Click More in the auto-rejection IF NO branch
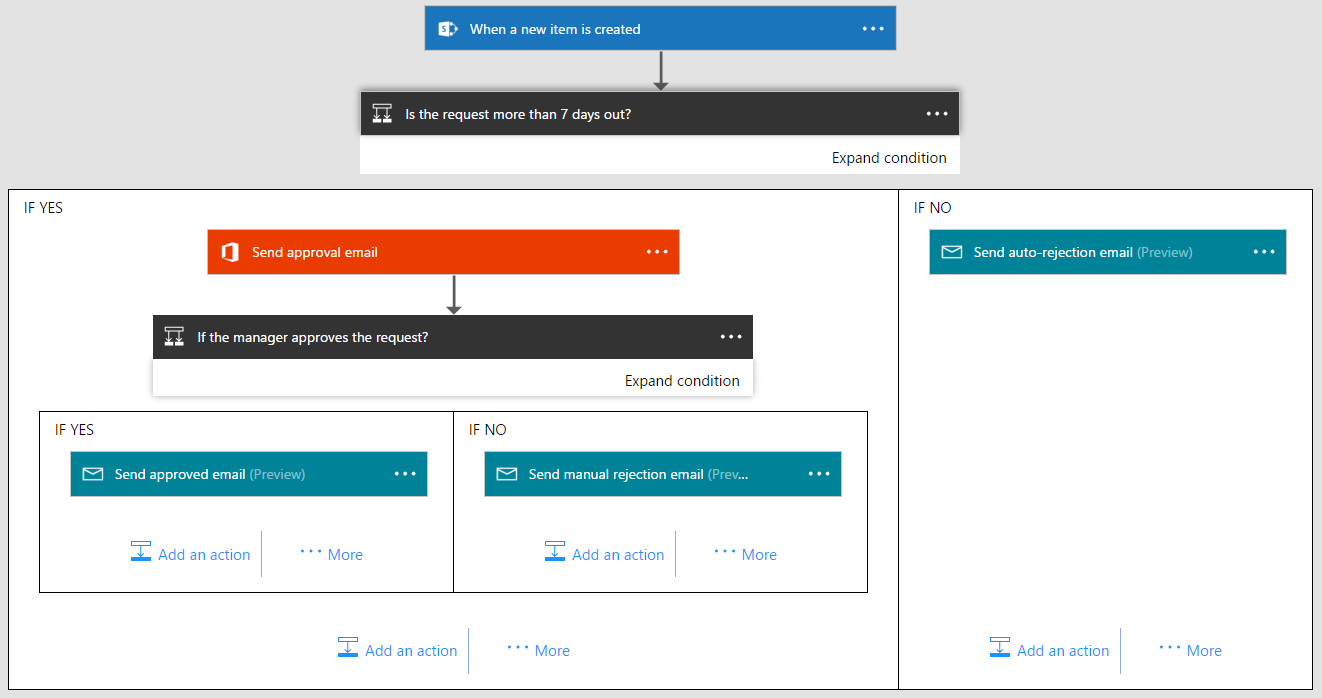This screenshot has height=698, width=1322. point(1205,650)
